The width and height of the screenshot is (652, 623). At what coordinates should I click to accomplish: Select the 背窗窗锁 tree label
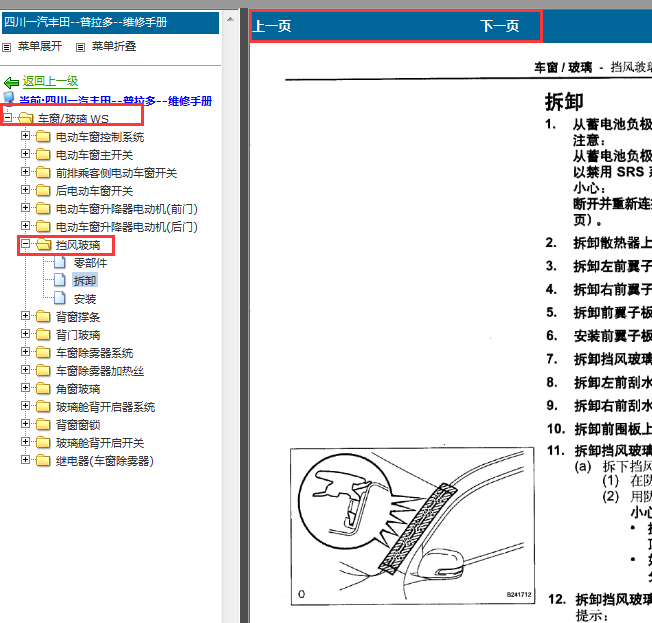click(x=78, y=425)
